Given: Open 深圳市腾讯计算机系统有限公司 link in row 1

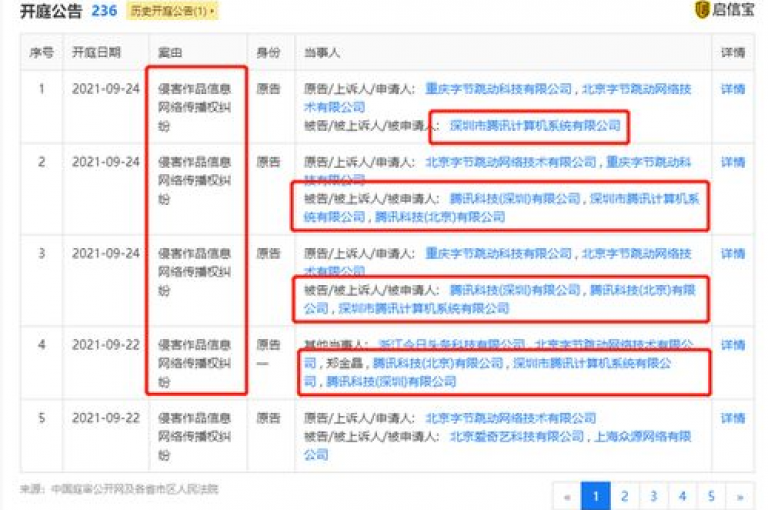Looking at the screenshot, I should click(535, 126).
